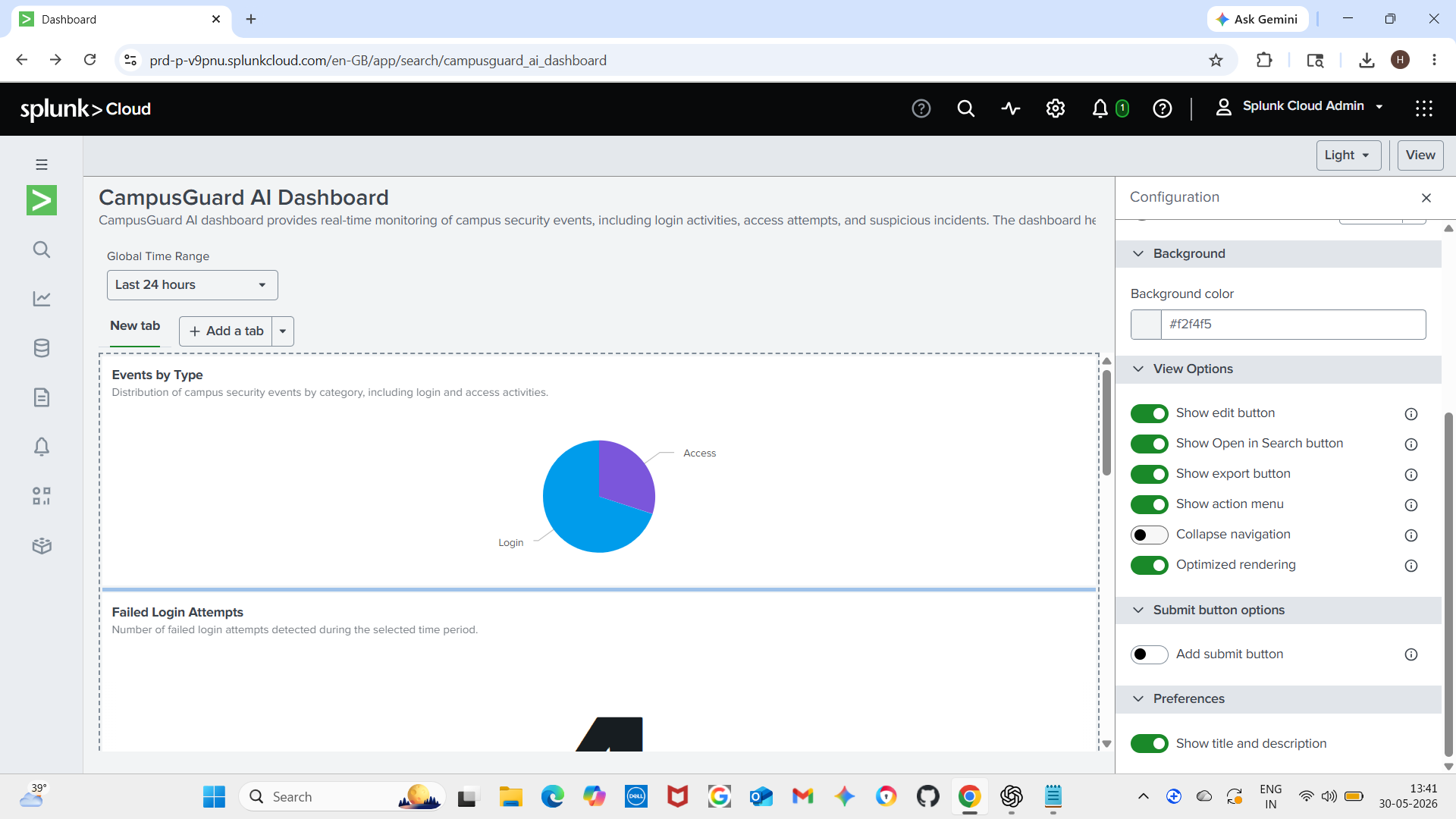Turn off Show action menu switch
1456x819 pixels.
click(1150, 504)
